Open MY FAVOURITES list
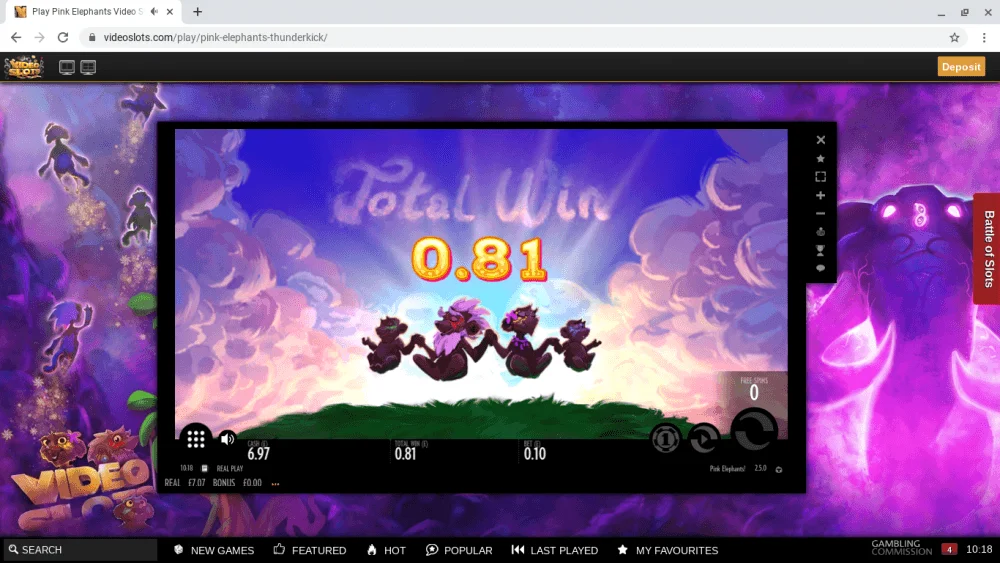Screen dimensions: 1000x563 click(x=667, y=550)
